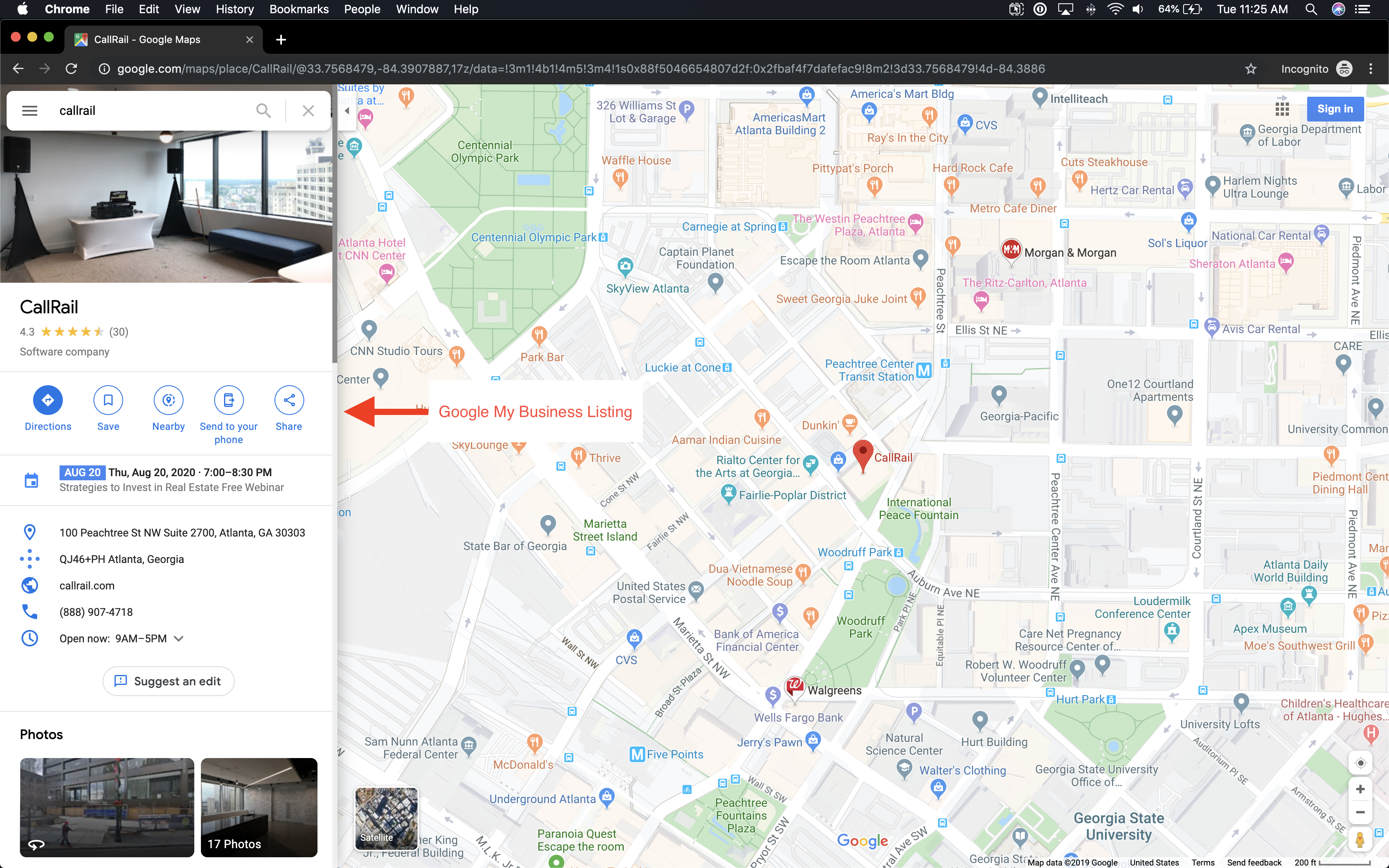Screen dimensions: 1389x868
Task: Bookmark this page with the star
Action: (1251, 69)
